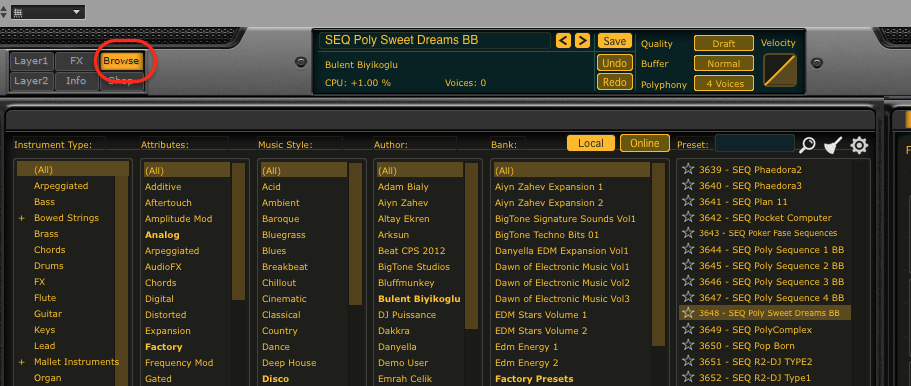Select Dawn of Electronic Music Vol2 bank

click(x=562, y=283)
